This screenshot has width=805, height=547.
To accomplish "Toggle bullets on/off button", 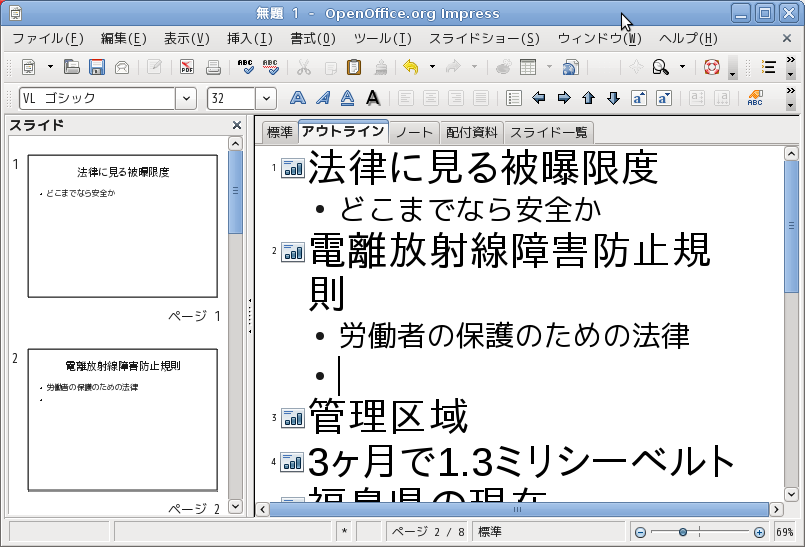I will tap(514, 98).
